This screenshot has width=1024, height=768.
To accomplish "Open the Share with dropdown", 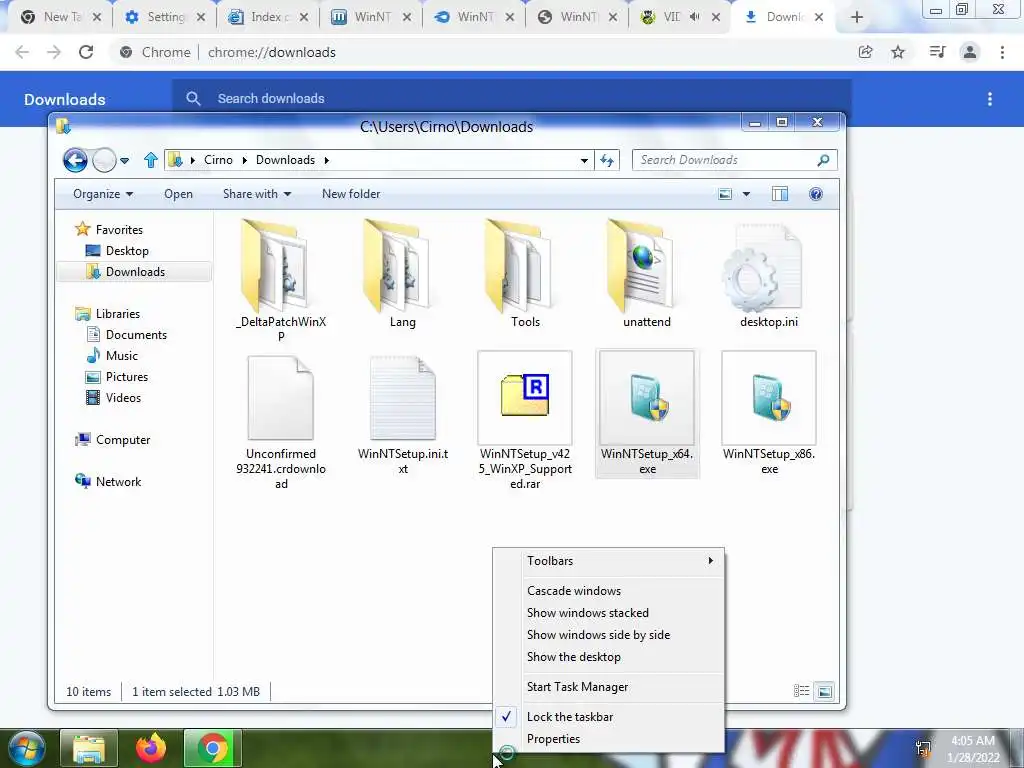I will click(257, 194).
